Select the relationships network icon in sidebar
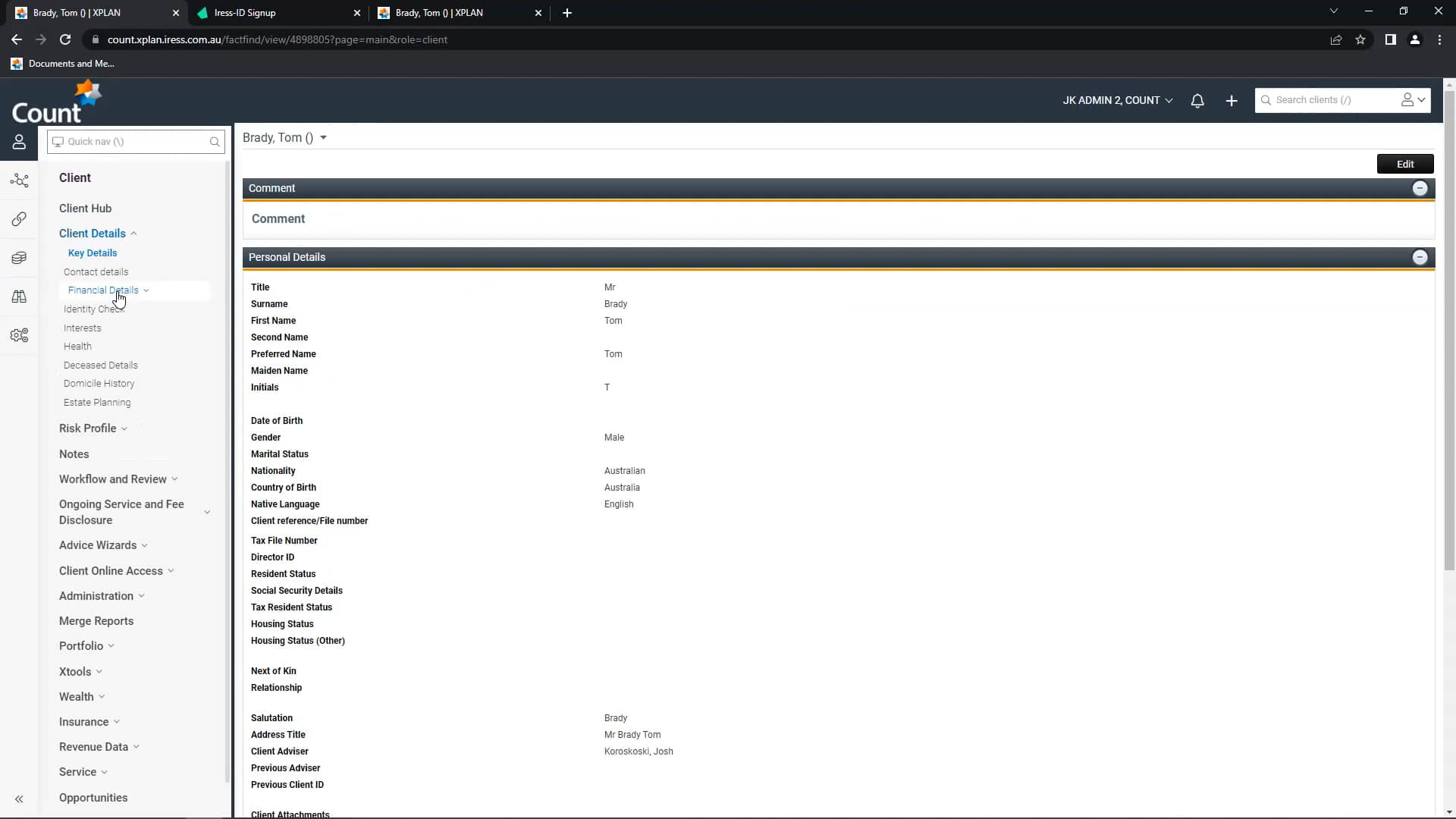Viewport: 1456px width, 819px height. (19, 180)
